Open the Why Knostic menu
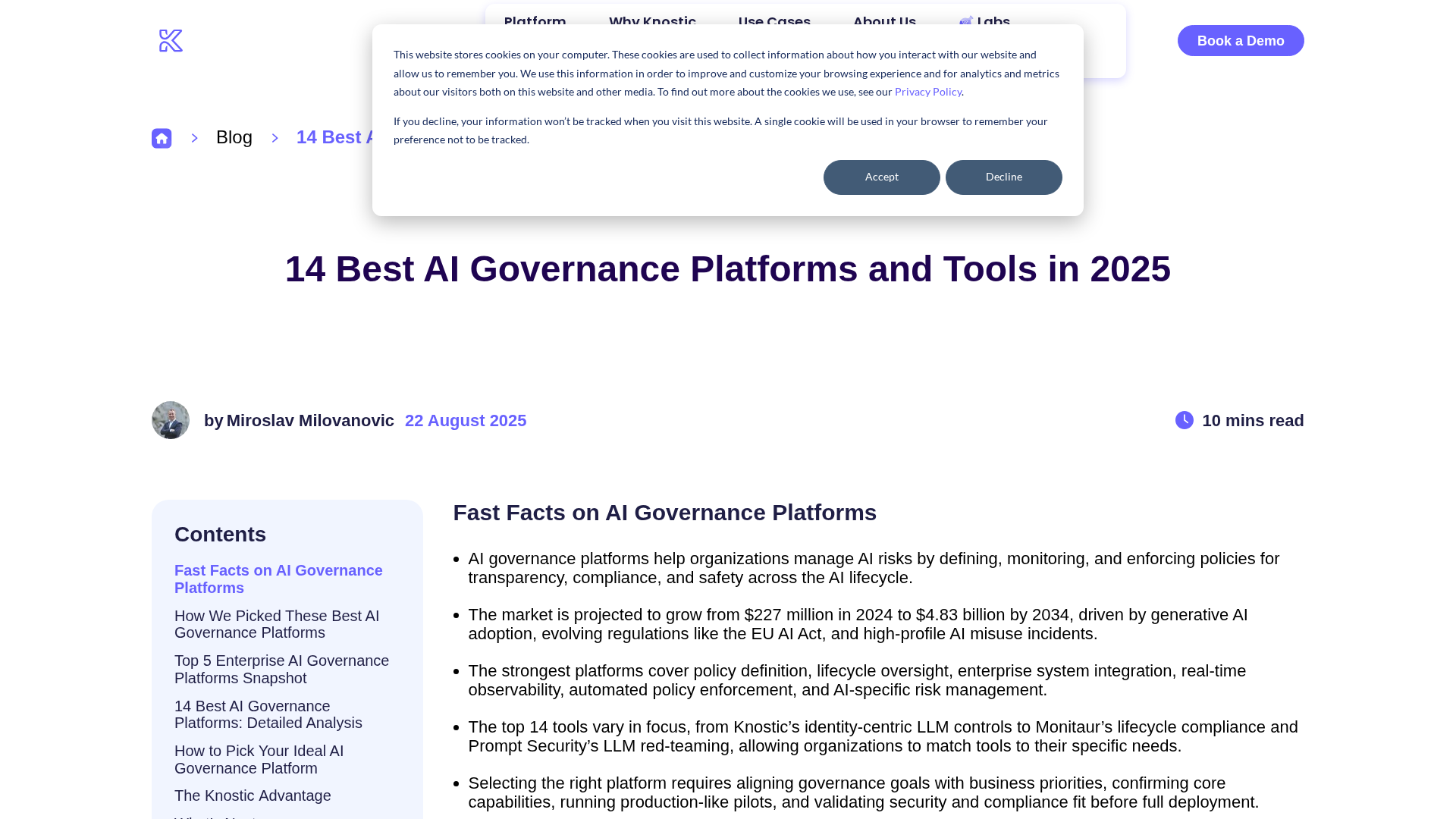The width and height of the screenshot is (1456, 819). pos(652,18)
